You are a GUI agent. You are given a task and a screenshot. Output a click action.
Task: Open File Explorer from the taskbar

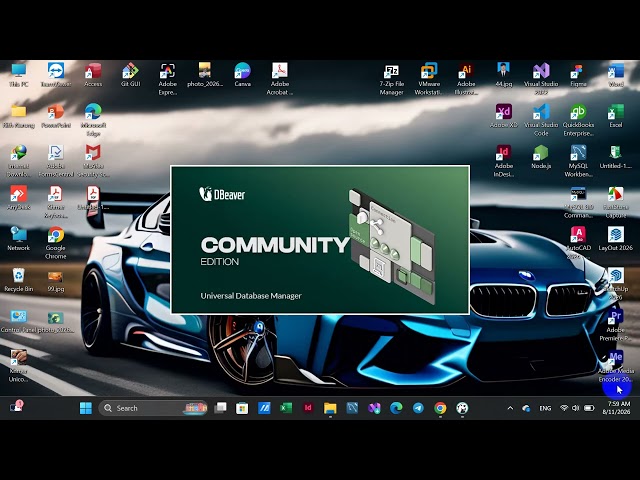tap(330, 408)
